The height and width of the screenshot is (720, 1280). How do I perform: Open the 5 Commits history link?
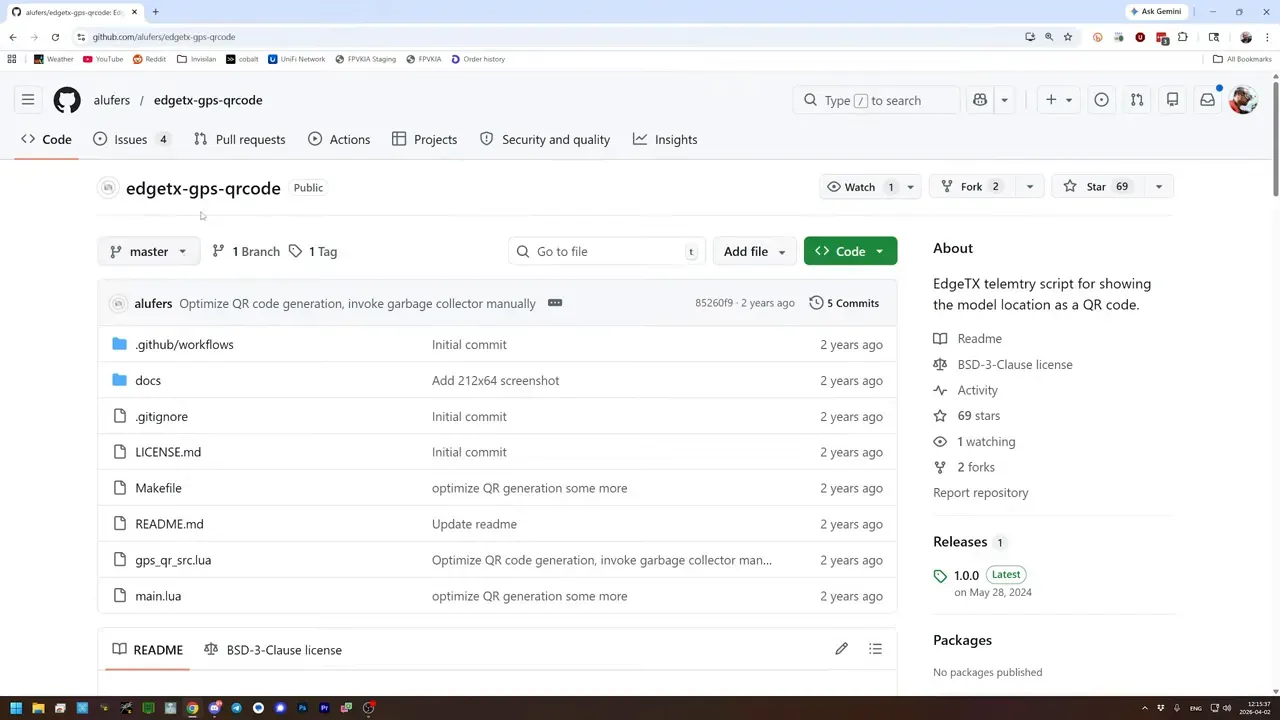(844, 303)
